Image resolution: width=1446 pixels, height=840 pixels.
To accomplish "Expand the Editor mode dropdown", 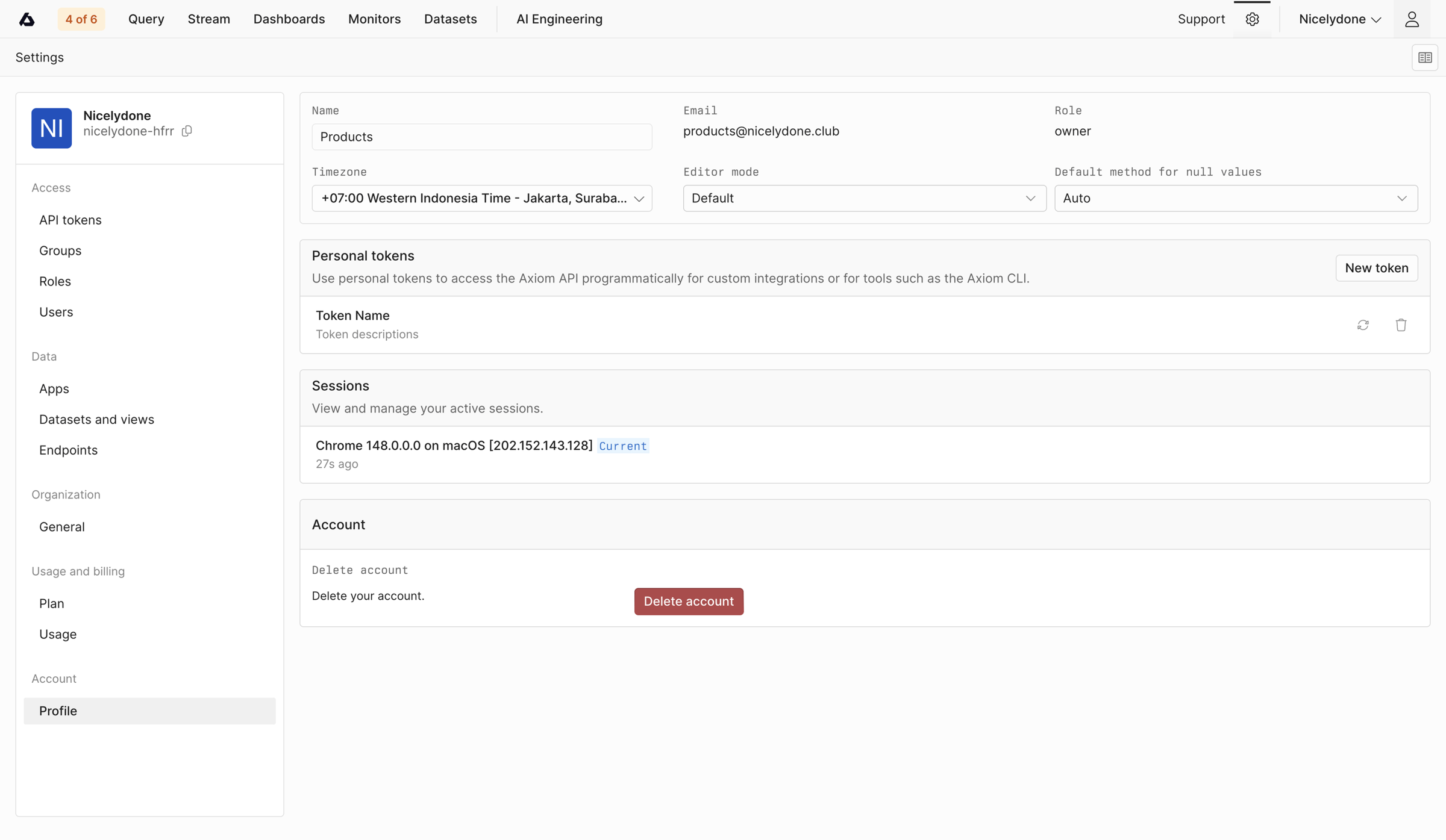I will pos(865,198).
